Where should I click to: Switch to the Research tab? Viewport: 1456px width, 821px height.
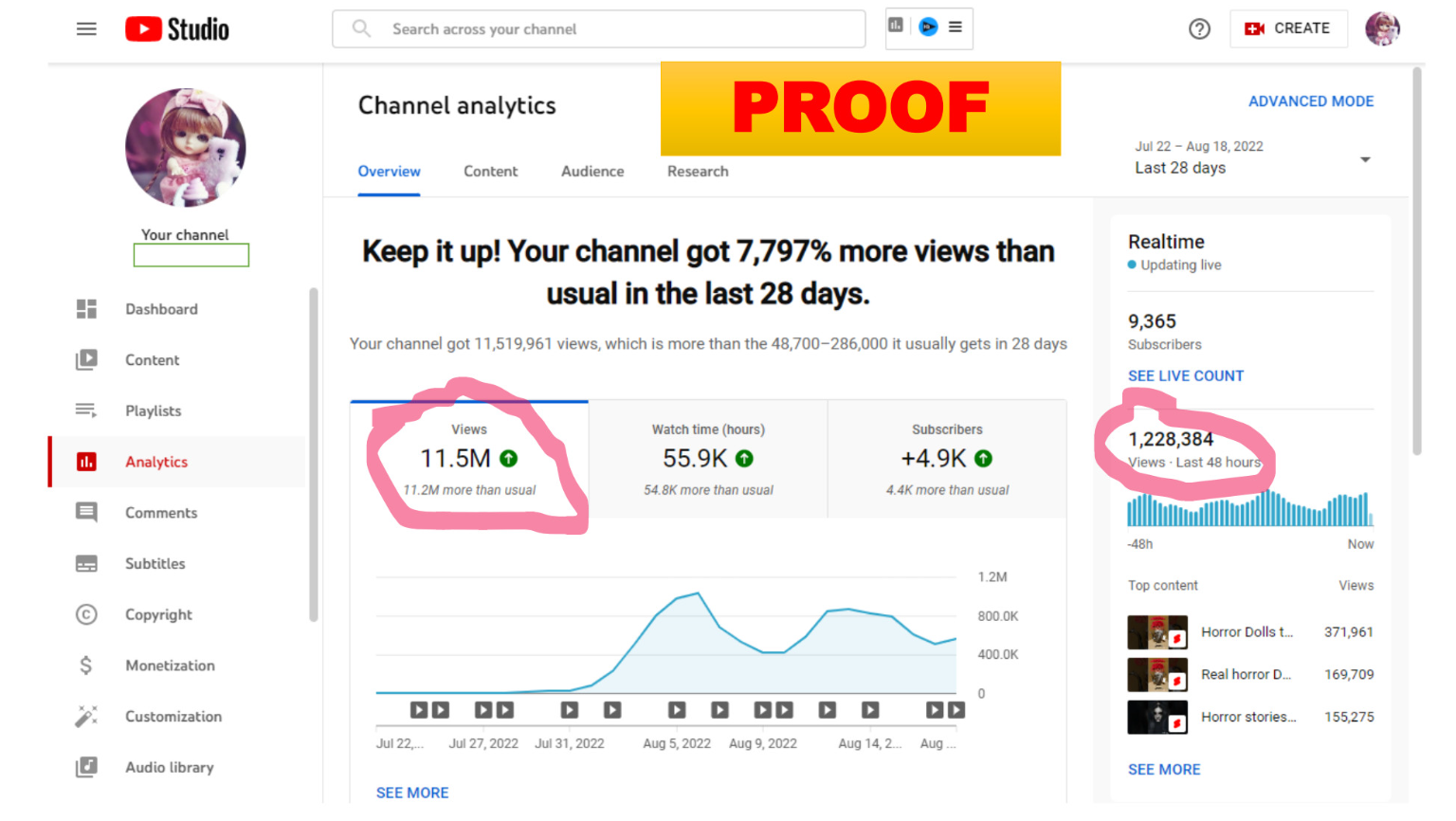tap(698, 172)
